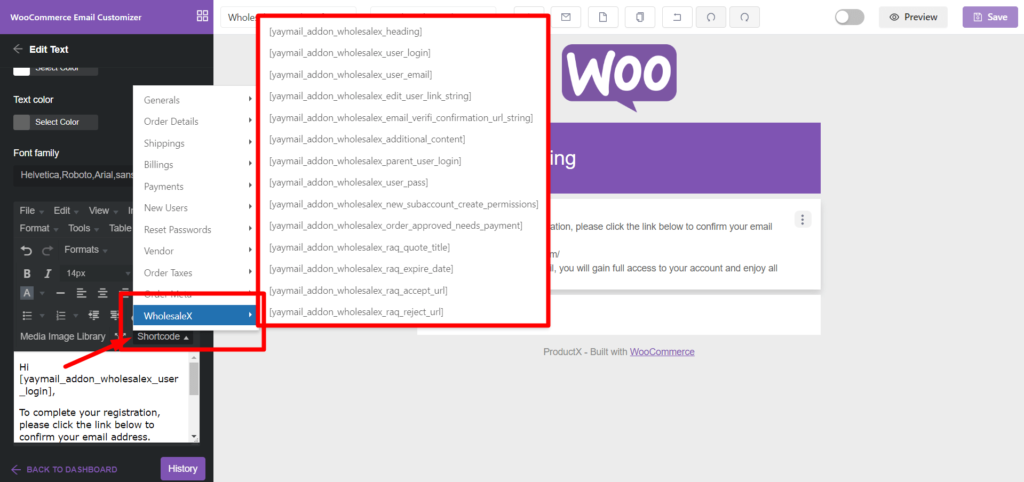Click the grid layout icon beside WooCommerce Email Customizer
This screenshot has height=482, width=1024.
click(202, 16)
